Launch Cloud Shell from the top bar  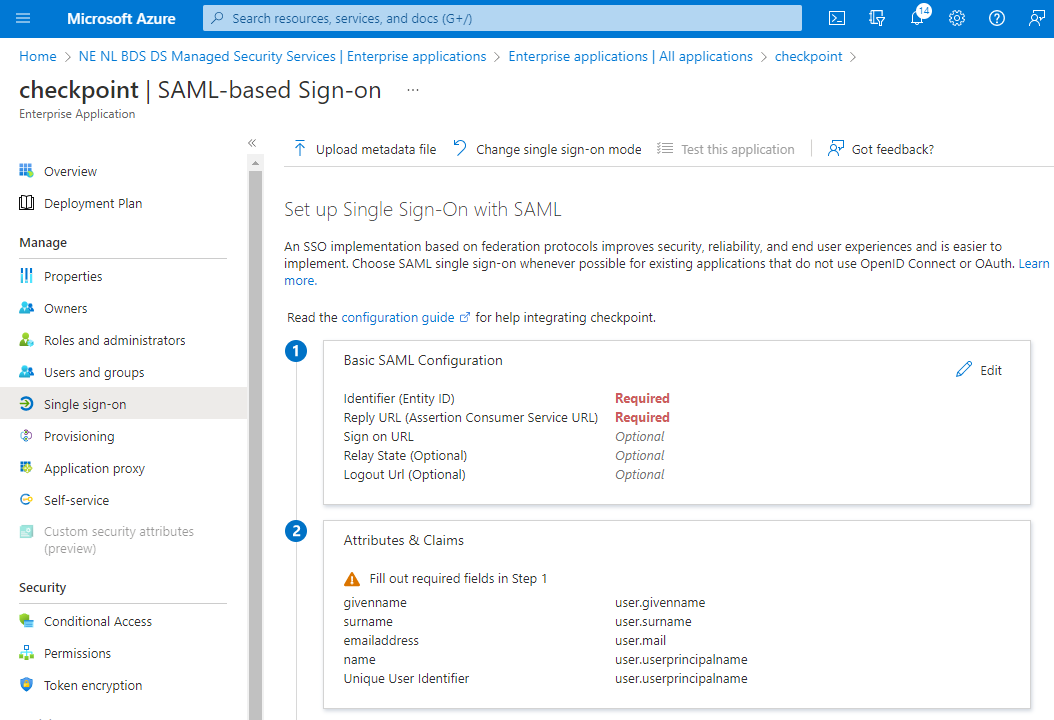(x=837, y=17)
